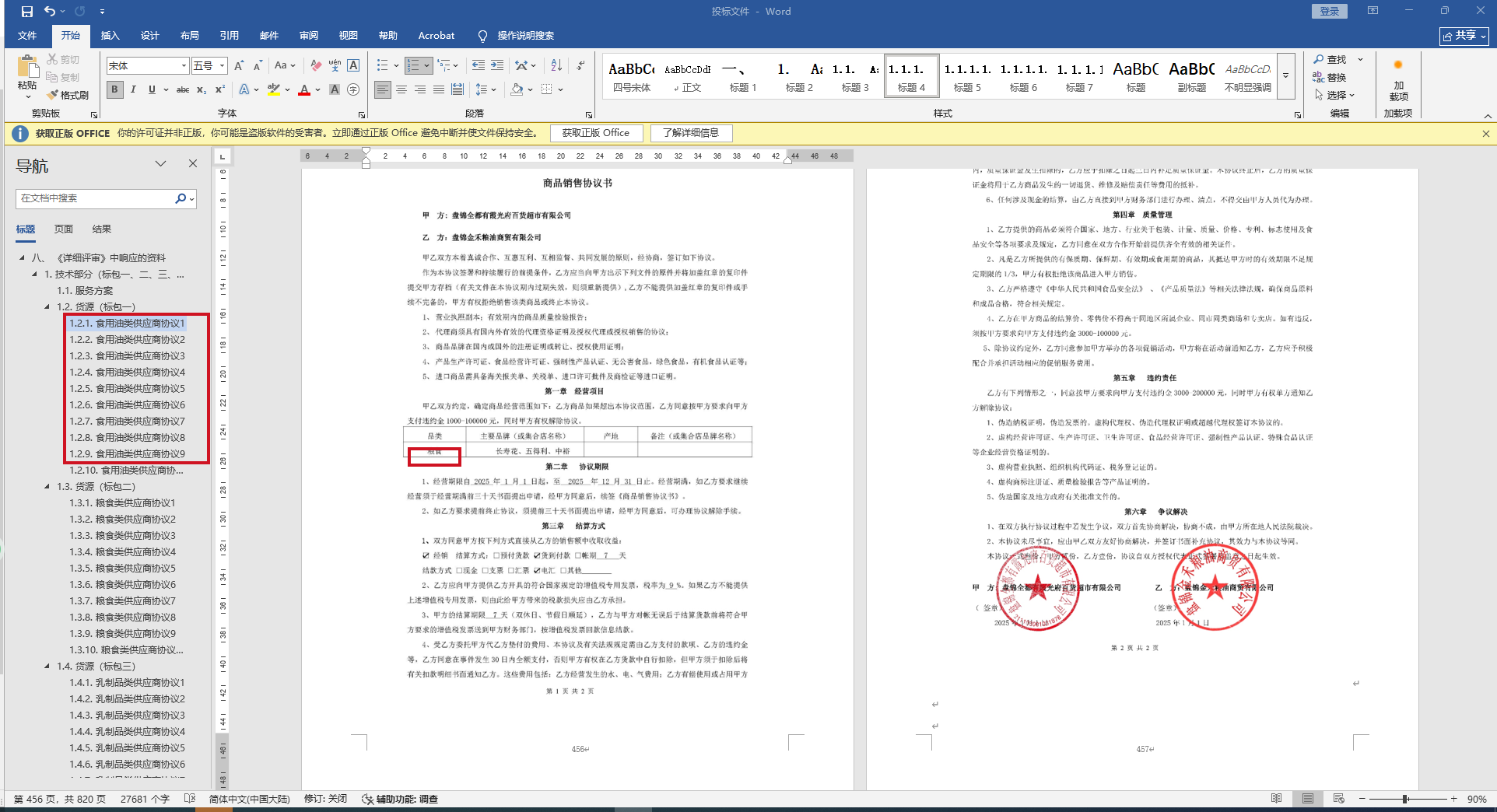Image resolution: width=1497 pixels, height=812 pixels.
Task: Activate the Format Painter (格式刷)
Action: [x=68, y=95]
